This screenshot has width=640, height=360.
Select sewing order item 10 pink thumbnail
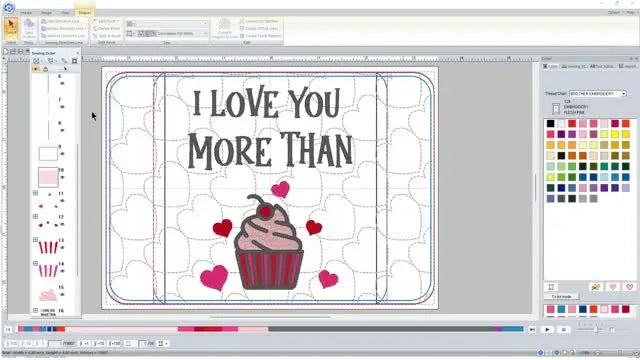[x=48, y=177]
